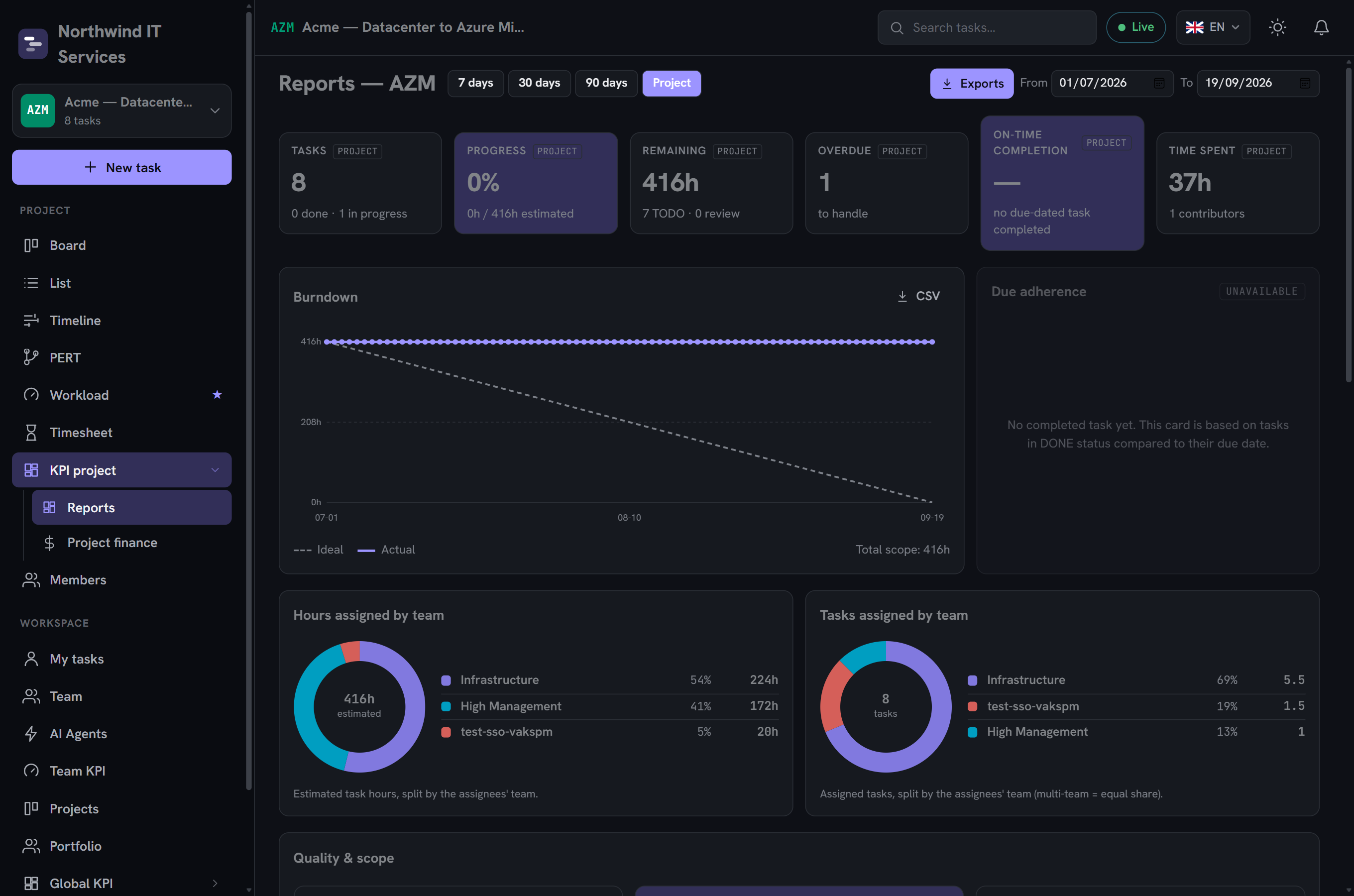Select the 30 days range

click(539, 84)
